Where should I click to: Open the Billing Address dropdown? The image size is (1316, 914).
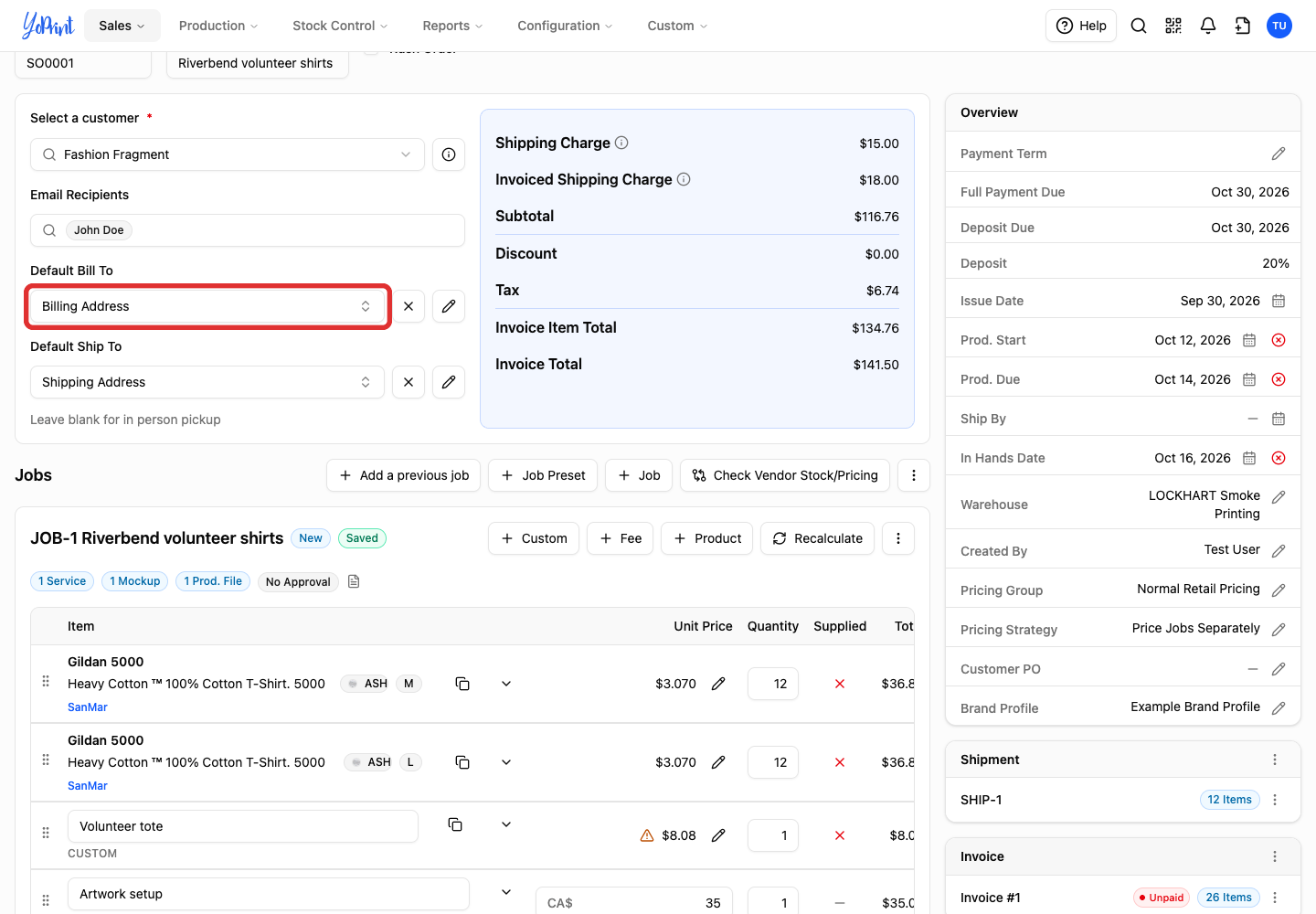pos(207,306)
